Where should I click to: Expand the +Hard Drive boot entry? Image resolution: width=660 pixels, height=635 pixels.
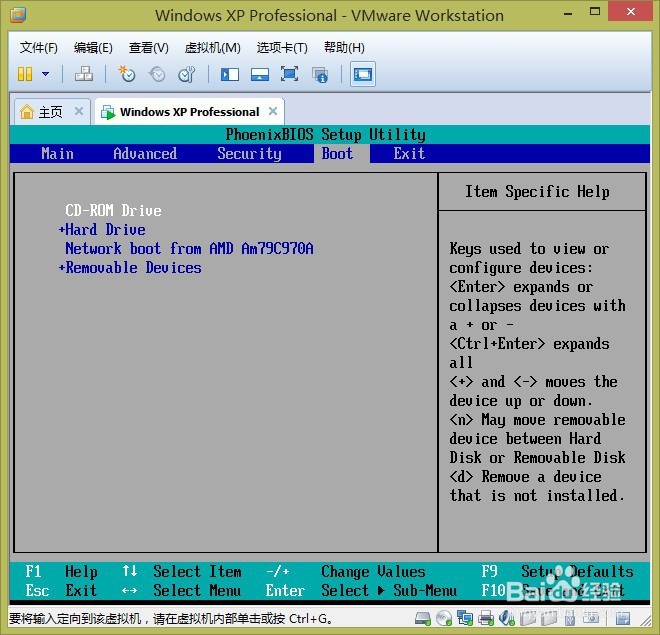[x=102, y=230]
